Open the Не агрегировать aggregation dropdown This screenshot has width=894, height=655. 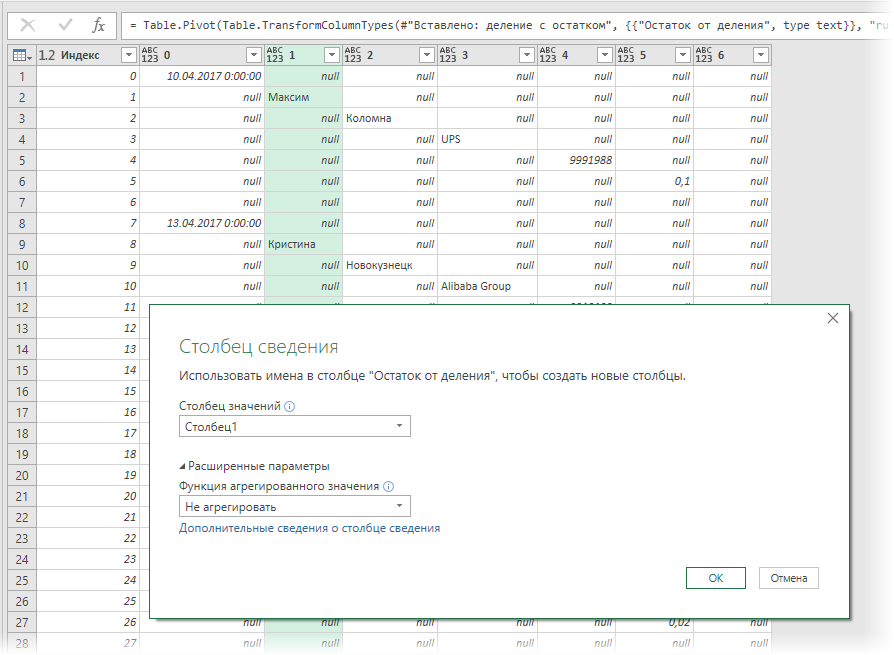point(295,506)
